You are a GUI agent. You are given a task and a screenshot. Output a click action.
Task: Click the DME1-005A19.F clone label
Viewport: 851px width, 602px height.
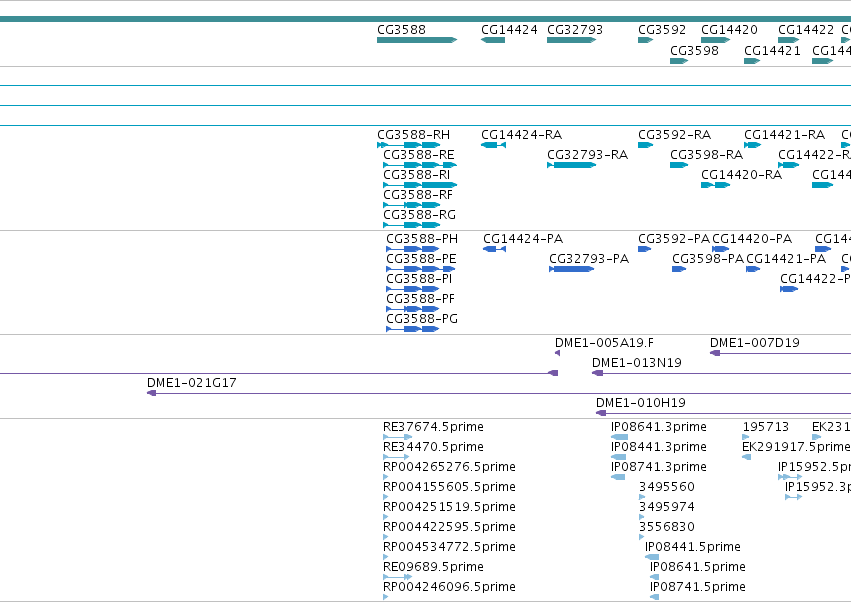click(x=604, y=343)
